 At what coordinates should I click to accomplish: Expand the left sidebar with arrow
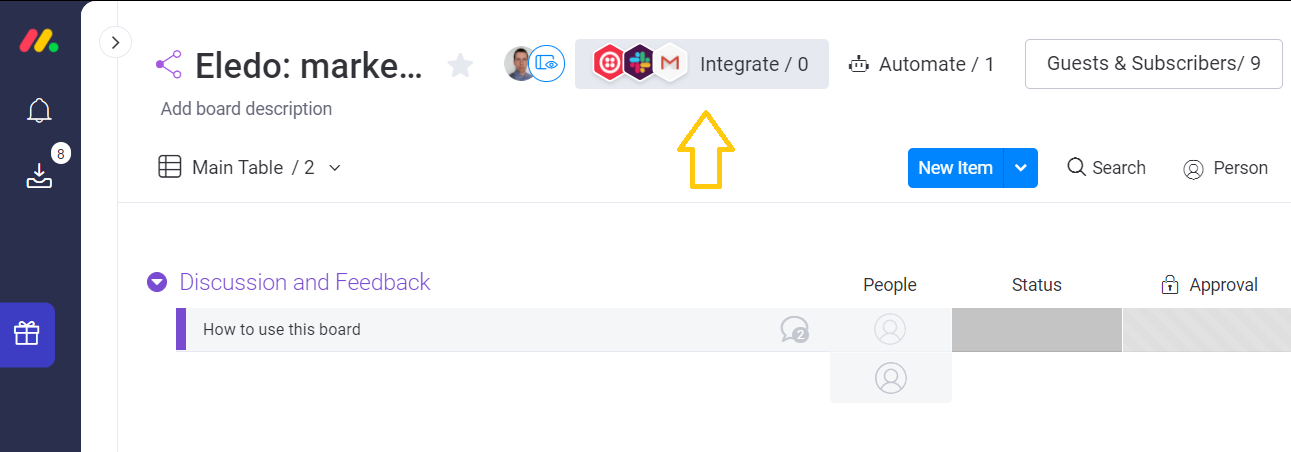pyautogui.click(x=116, y=42)
